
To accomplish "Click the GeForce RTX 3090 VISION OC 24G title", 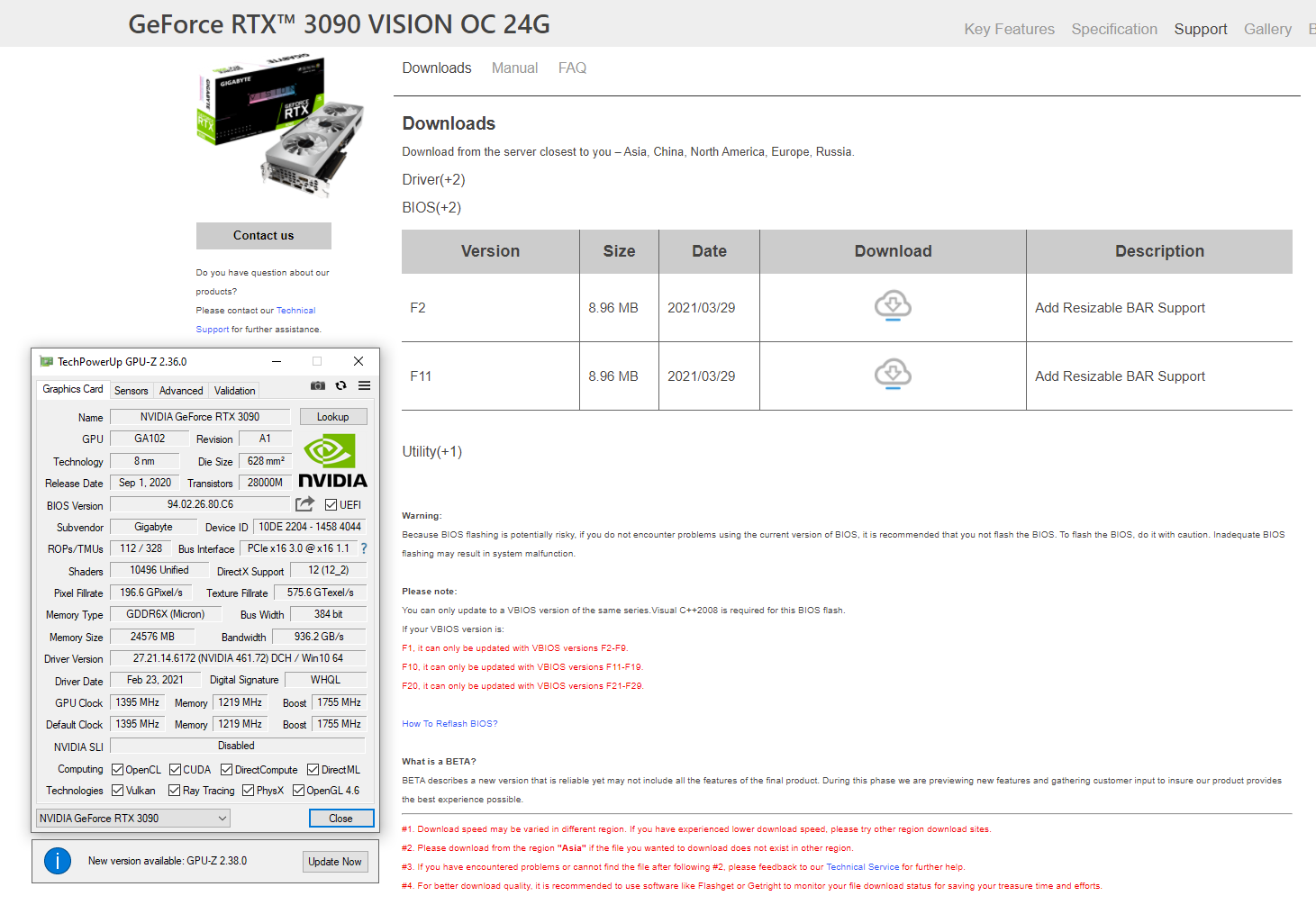I will (x=339, y=24).
